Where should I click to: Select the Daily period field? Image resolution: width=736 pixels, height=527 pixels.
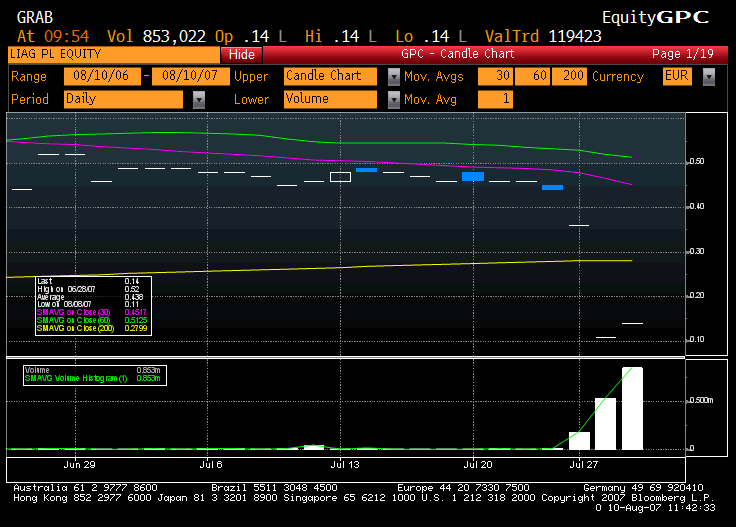coord(123,99)
